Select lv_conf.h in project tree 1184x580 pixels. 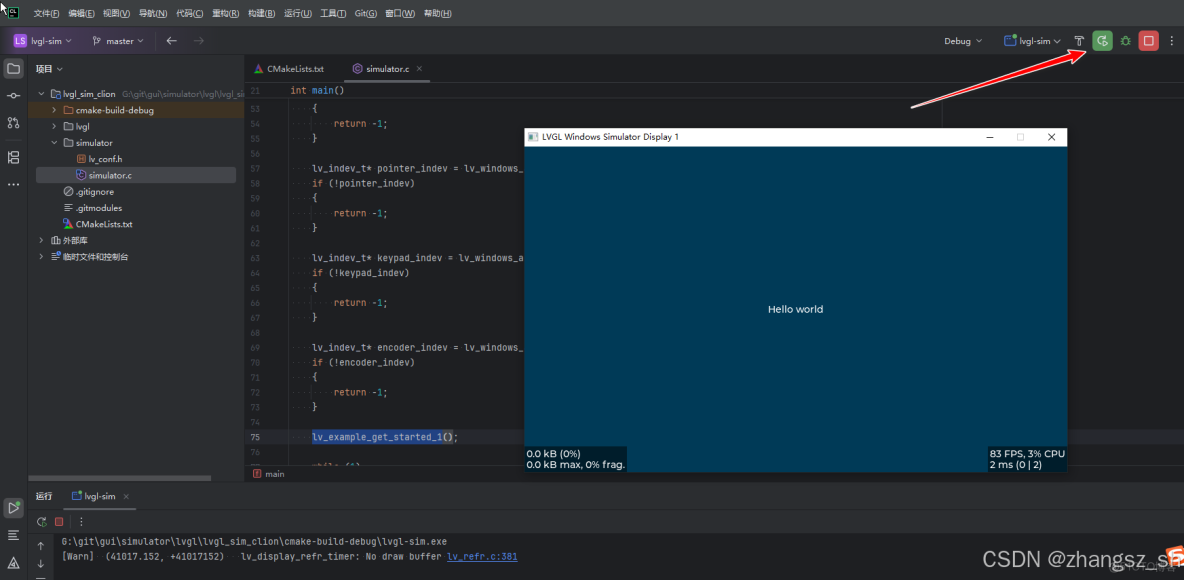tap(105, 159)
